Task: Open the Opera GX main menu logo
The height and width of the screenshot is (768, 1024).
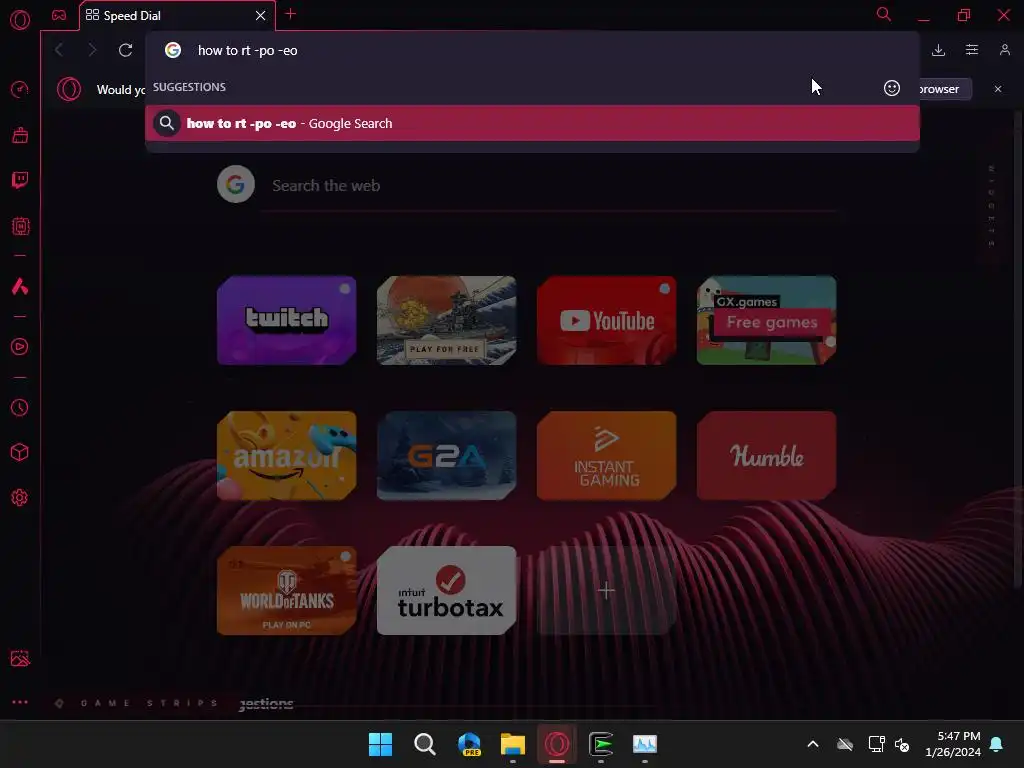Action: [20, 20]
